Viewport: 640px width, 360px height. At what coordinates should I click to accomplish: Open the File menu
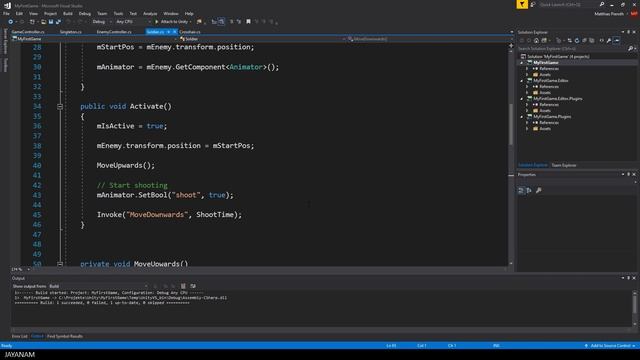click(6, 13)
